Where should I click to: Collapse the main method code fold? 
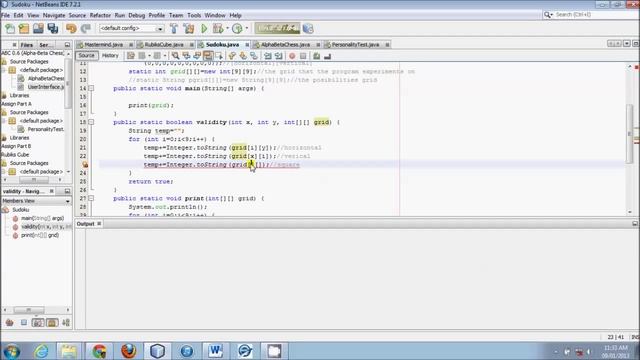click(91, 88)
